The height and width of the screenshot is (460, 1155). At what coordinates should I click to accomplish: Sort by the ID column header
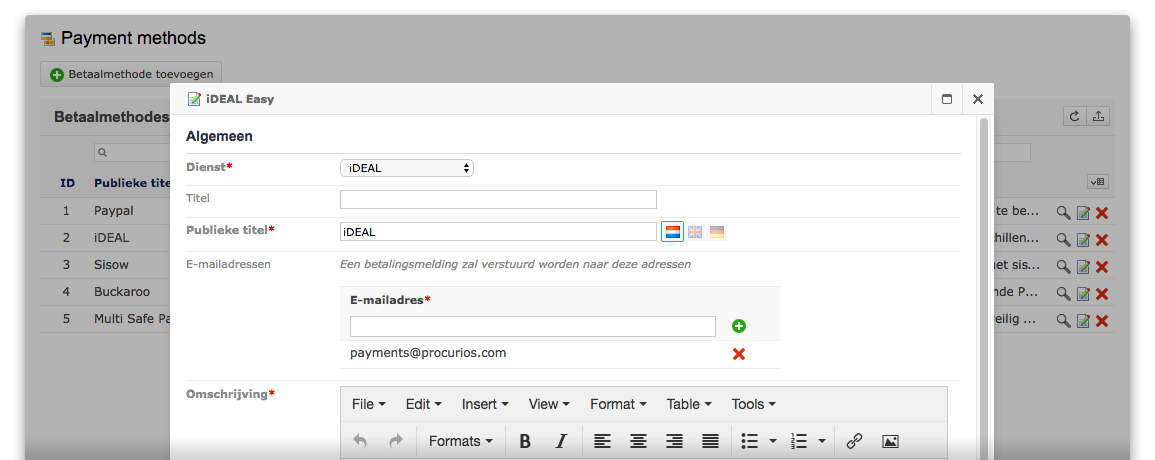tap(67, 184)
